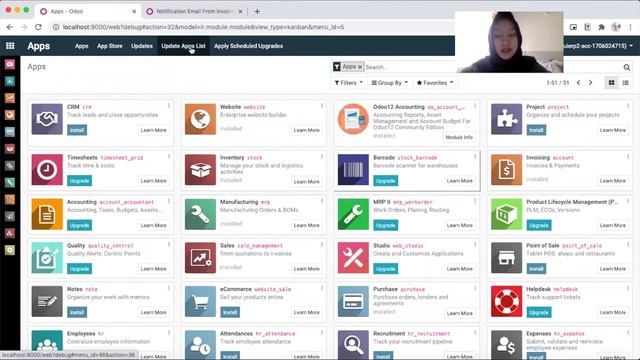Screen dimensions: 640x360
Task: Remove the Apps filter tag
Action: [360, 67]
